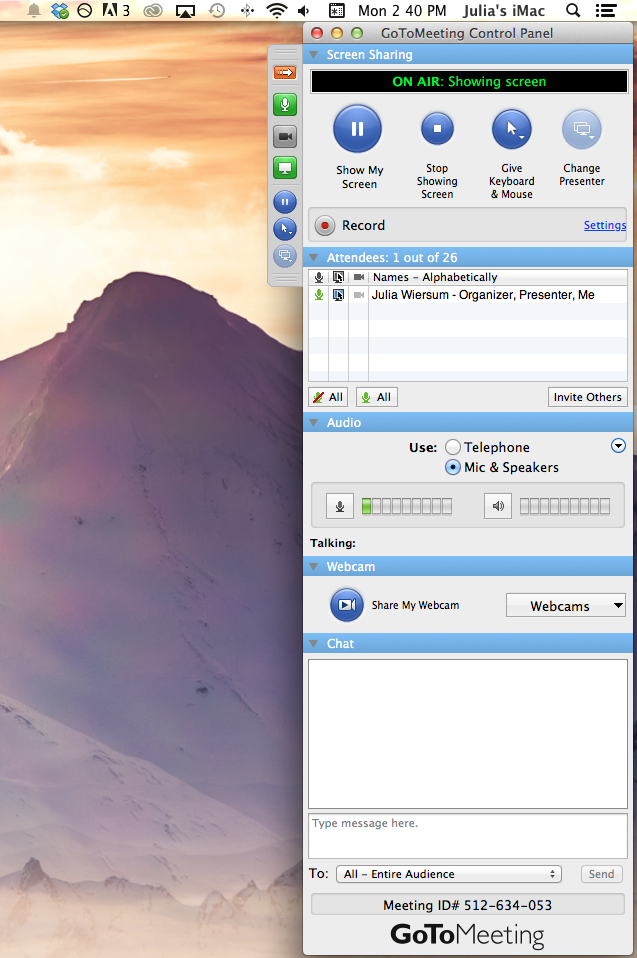
Task: Click the microphone level meter
Action: point(407,506)
